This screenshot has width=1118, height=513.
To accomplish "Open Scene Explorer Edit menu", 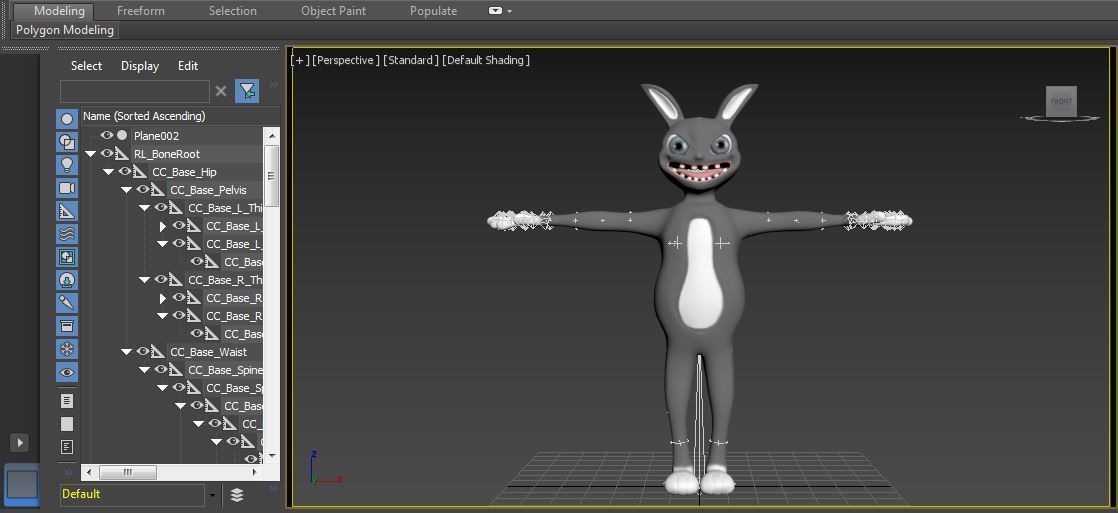I will coord(188,66).
